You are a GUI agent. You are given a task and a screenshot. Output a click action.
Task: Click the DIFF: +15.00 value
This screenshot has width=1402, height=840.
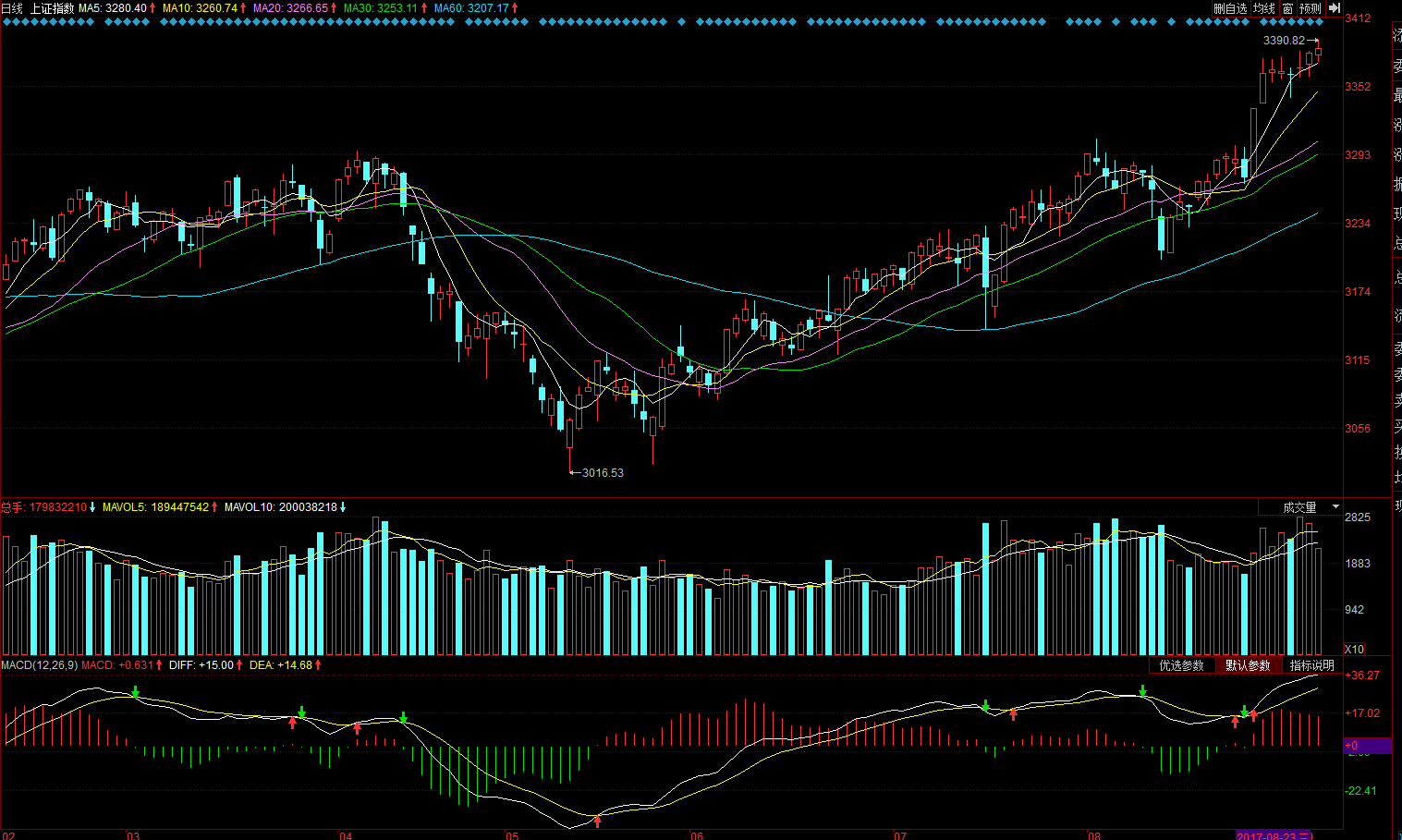(x=201, y=665)
